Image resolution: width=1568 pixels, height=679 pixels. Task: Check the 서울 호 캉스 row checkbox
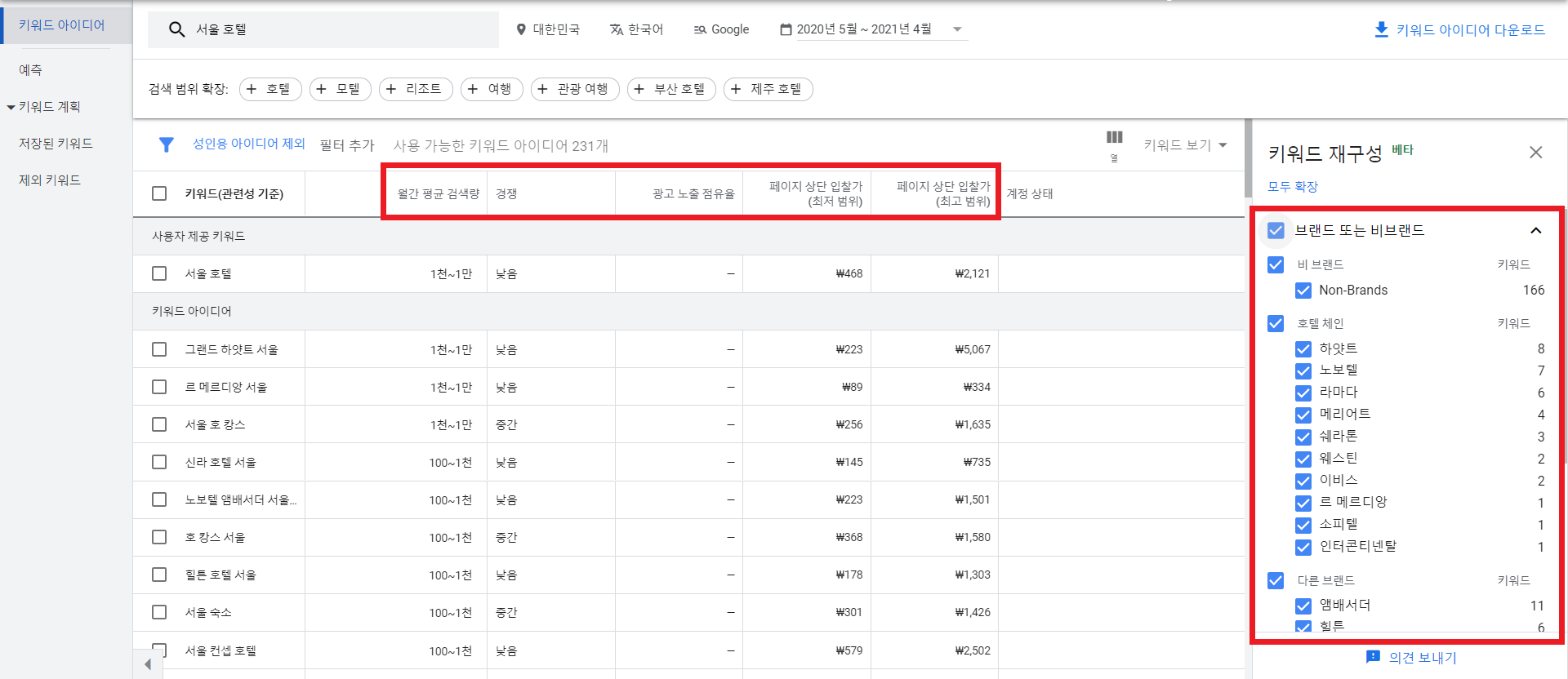(x=159, y=424)
